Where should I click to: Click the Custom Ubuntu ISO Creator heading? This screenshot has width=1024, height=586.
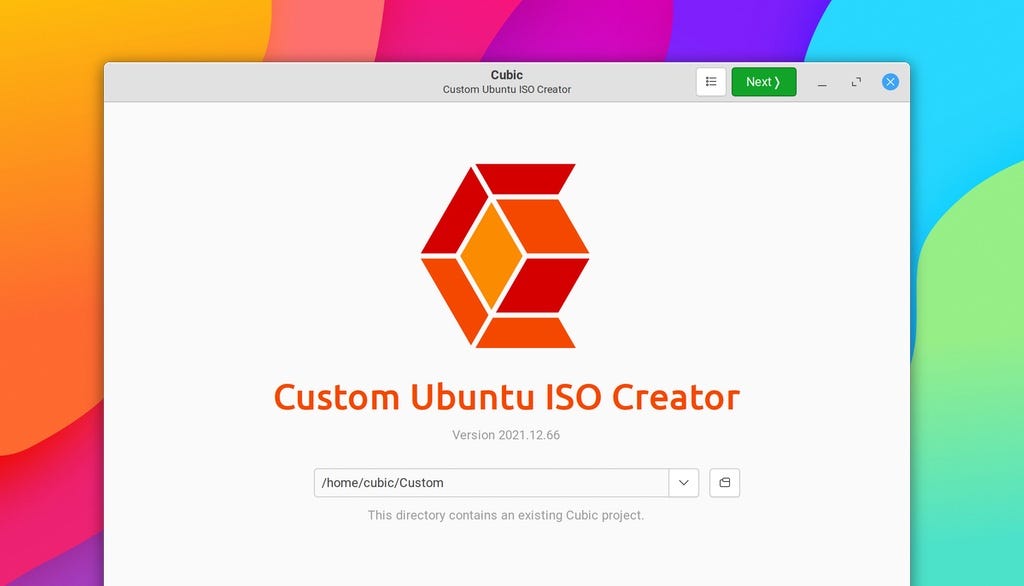506,397
